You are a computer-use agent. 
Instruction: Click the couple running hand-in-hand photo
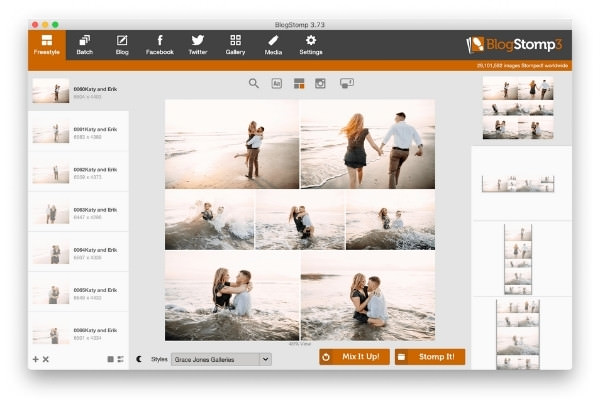368,144
